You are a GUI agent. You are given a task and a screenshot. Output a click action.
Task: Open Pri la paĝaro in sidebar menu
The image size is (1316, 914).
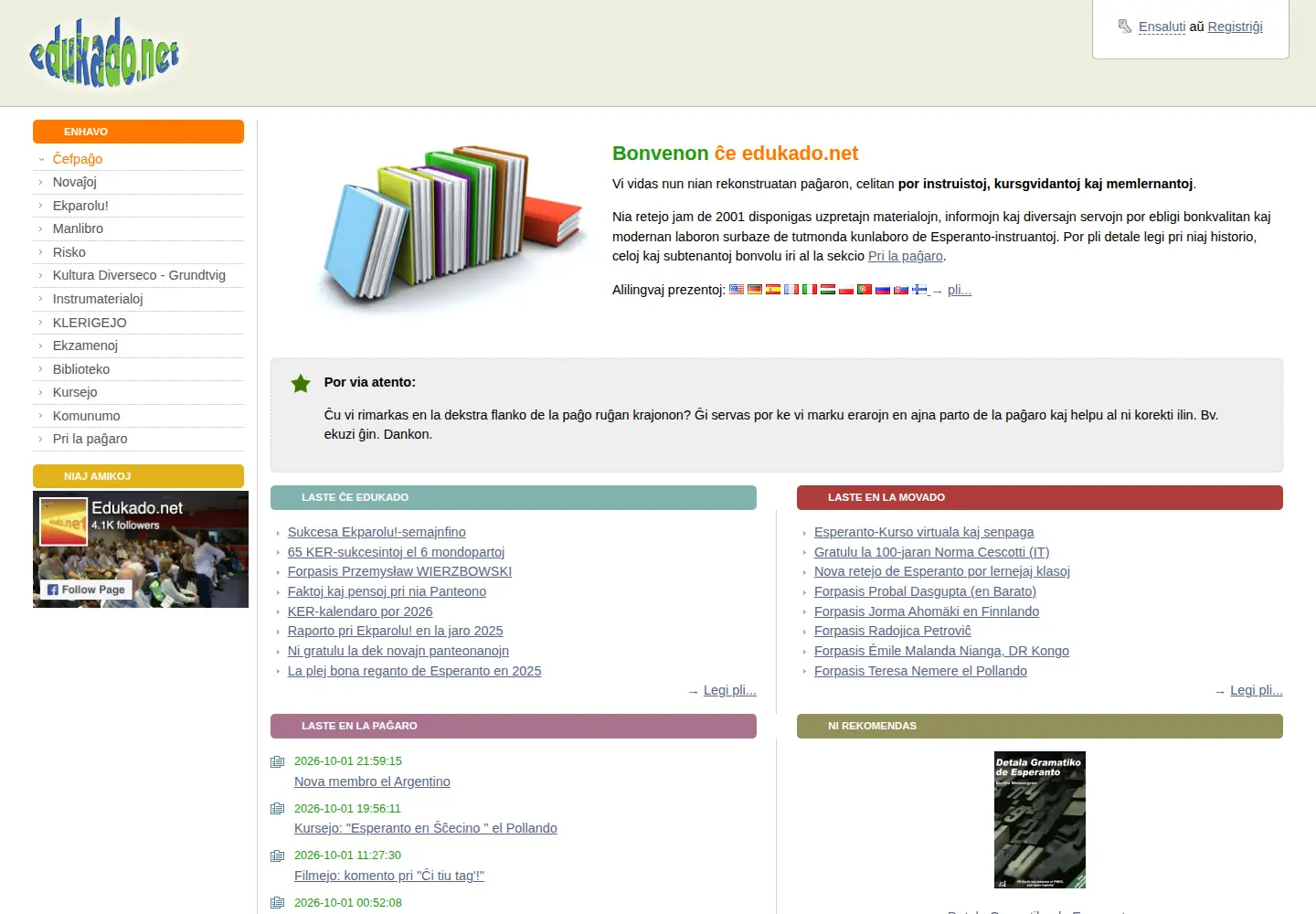click(90, 439)
